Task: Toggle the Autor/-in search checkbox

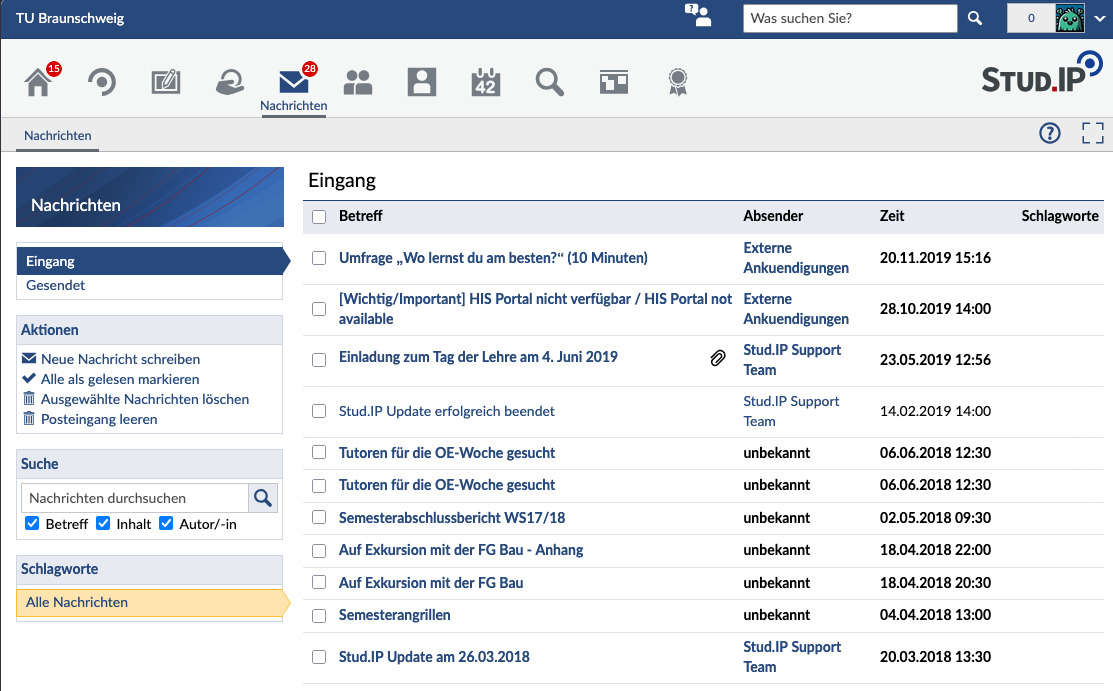Action: click(166, 523)
